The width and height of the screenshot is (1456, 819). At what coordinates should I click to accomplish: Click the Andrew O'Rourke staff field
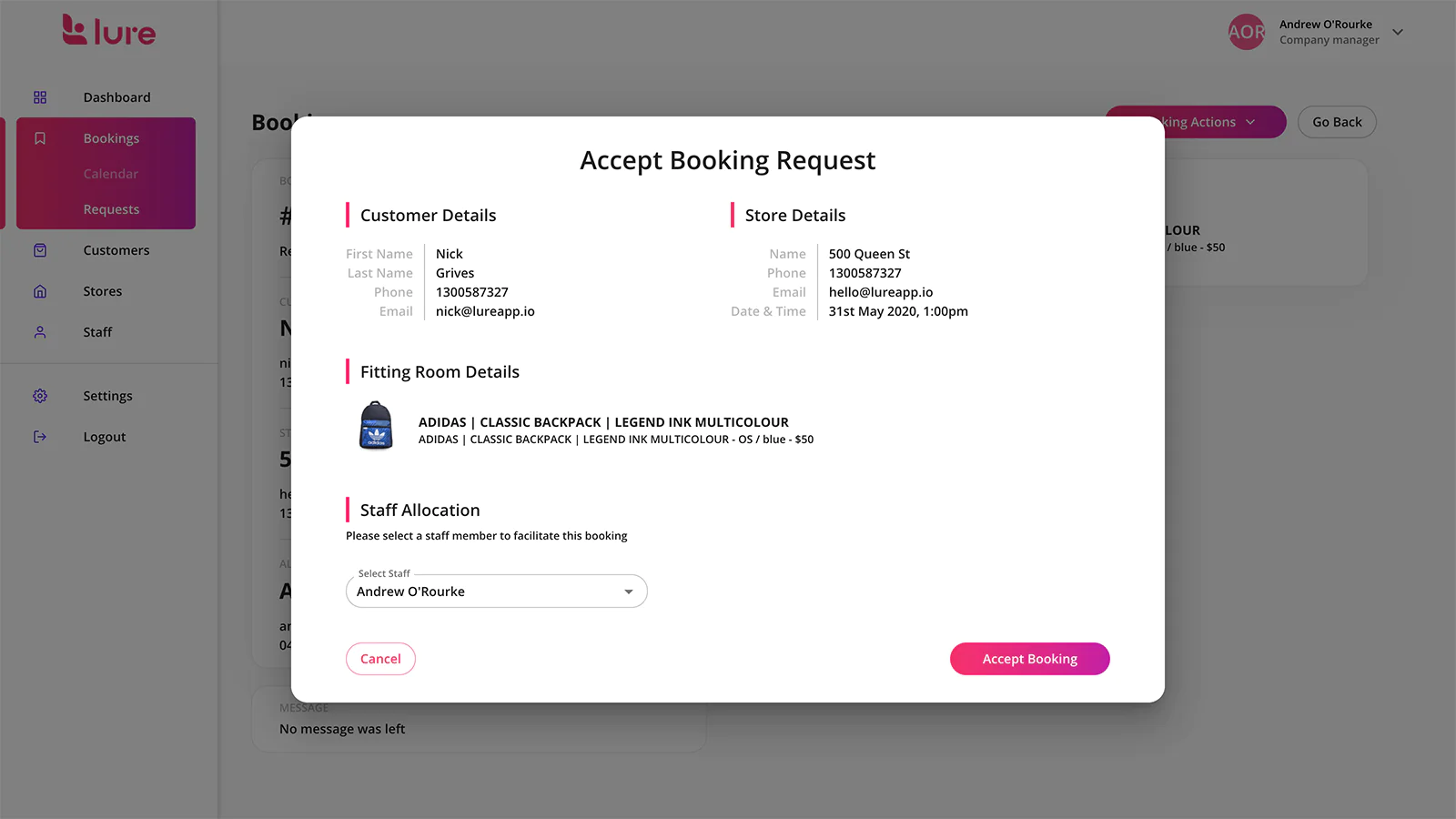point(497,591)
